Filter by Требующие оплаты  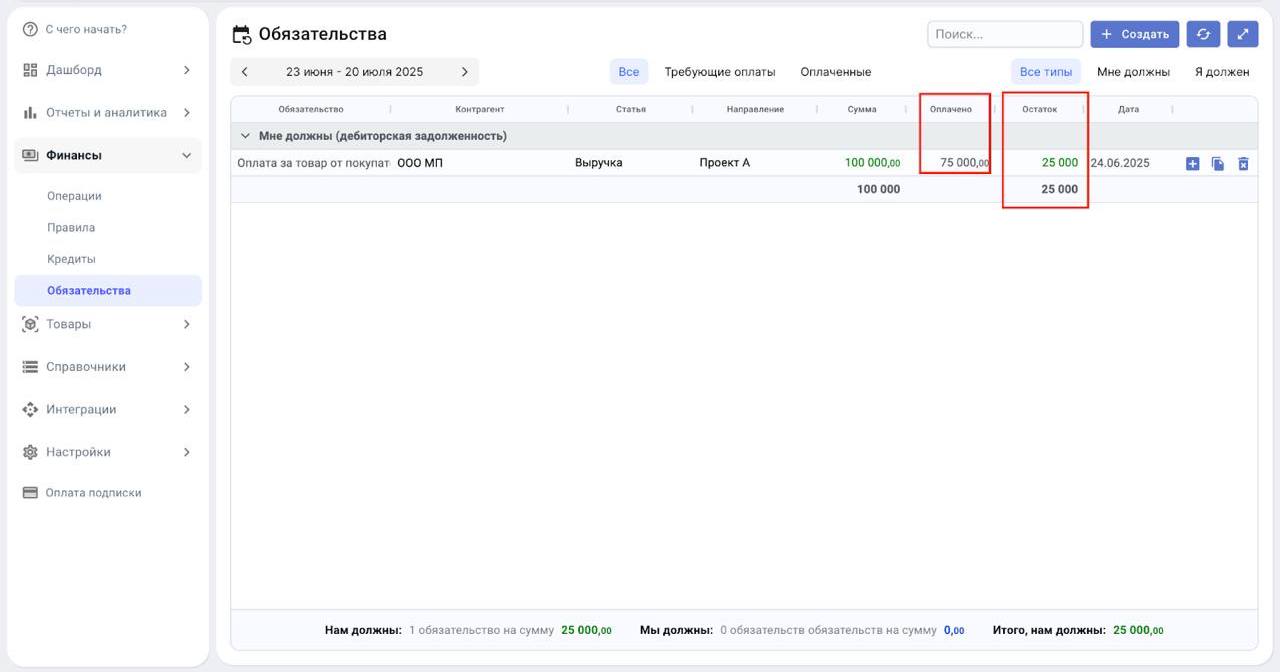tap(719, 72)
